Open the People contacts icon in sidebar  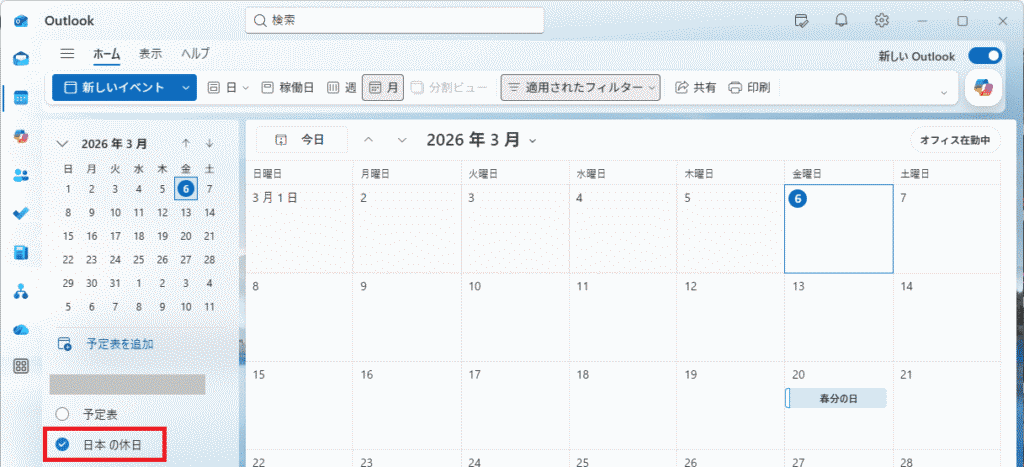[x=21, y=175]
